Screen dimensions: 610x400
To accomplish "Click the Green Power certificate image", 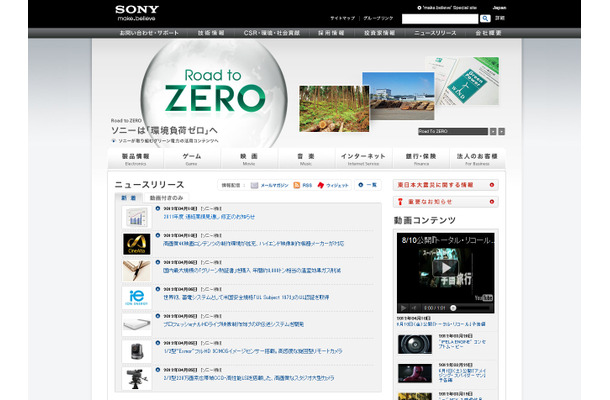I will pyautogui.click(x=467, y=81).
